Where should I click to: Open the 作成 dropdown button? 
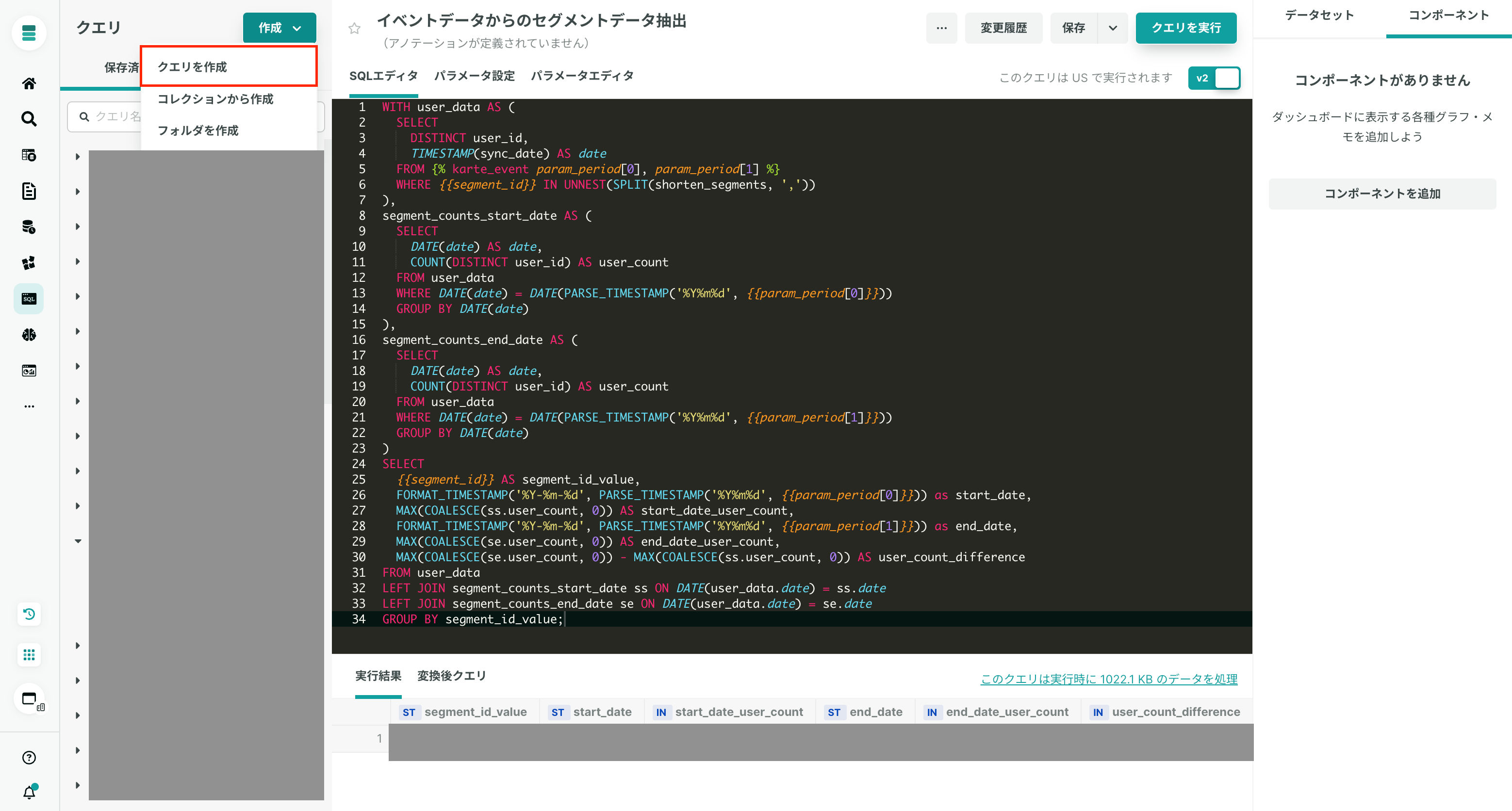tap(279, 28)
